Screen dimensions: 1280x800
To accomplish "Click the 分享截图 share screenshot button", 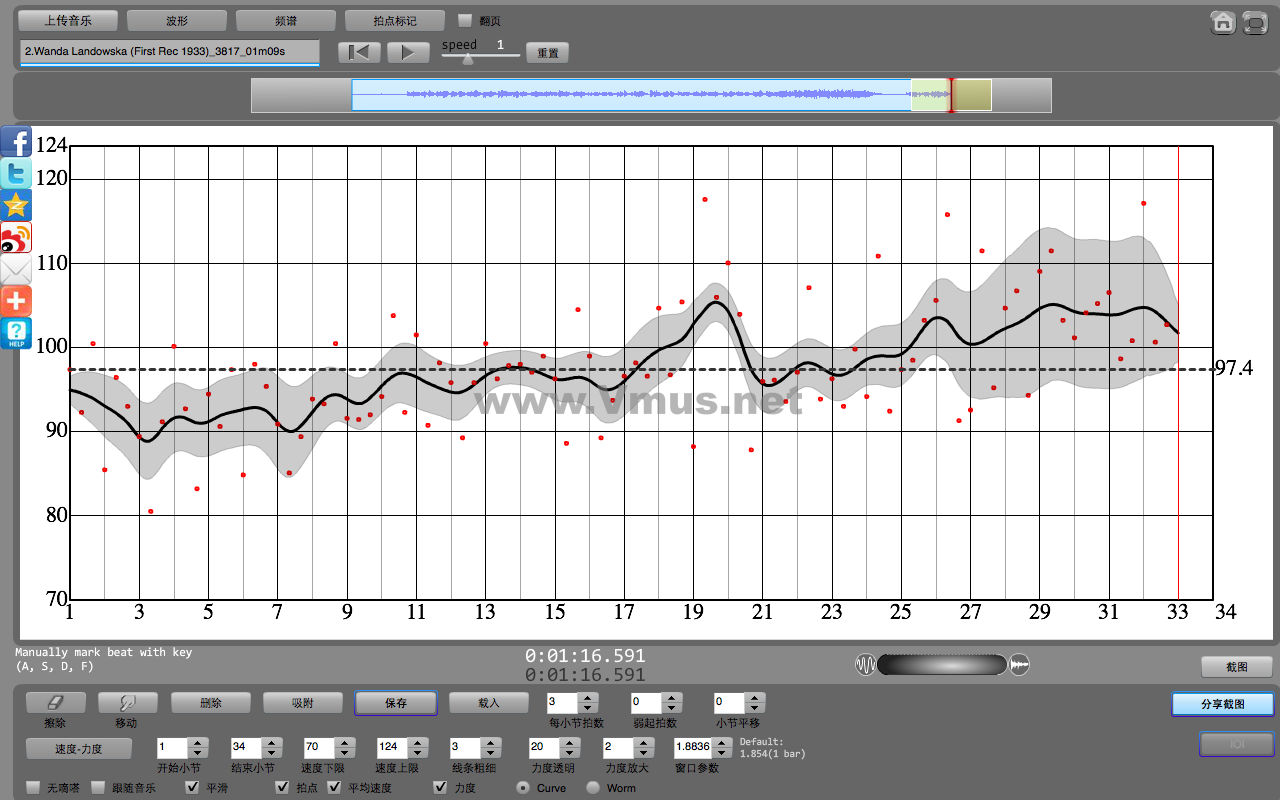I will 1222,704.
